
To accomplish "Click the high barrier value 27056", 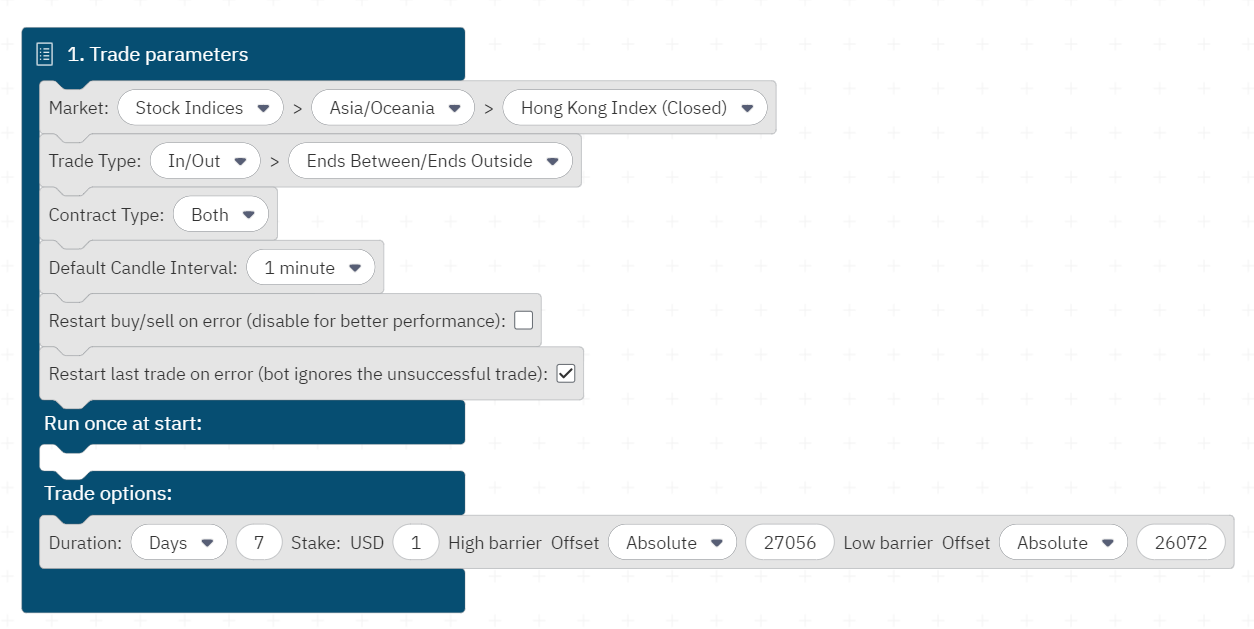I will pyautogui.click(x=789, y=543).
